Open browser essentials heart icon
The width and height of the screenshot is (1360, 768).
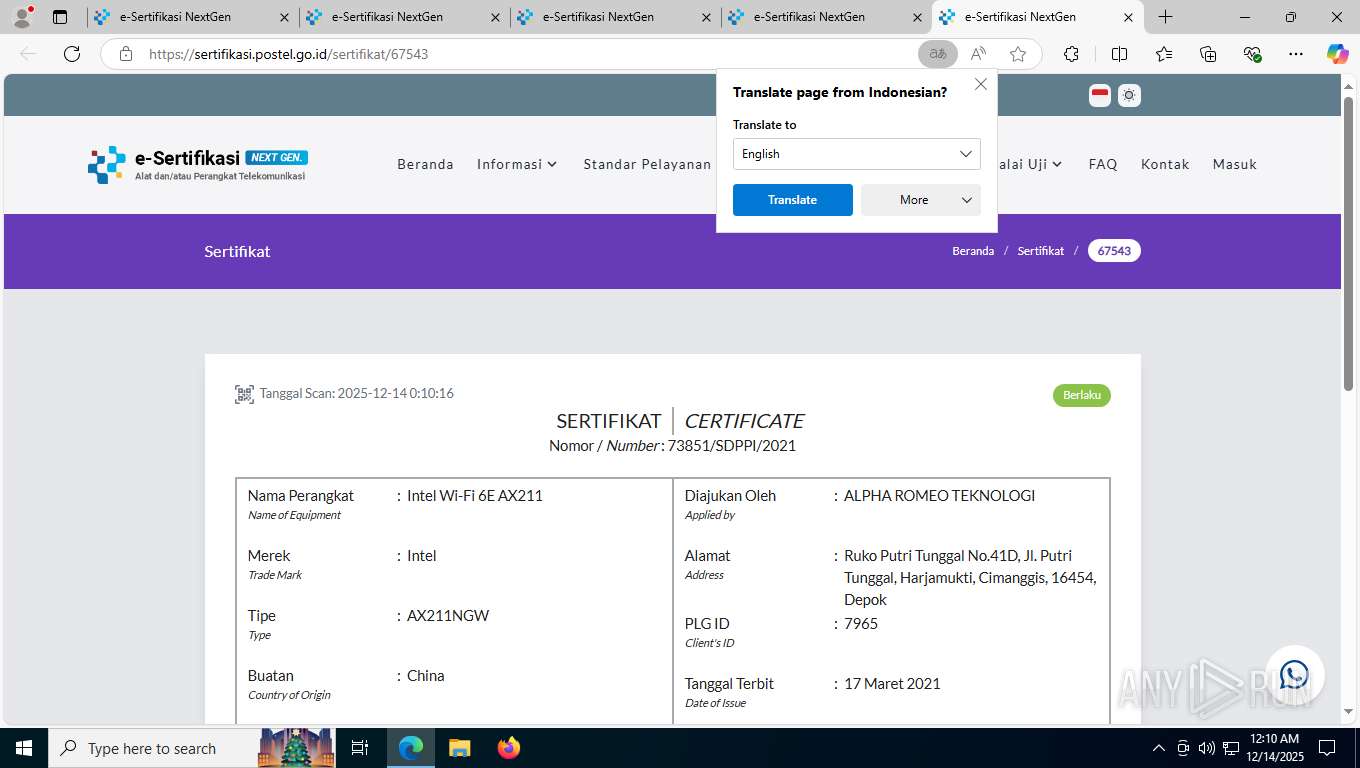pos(1252,54)
